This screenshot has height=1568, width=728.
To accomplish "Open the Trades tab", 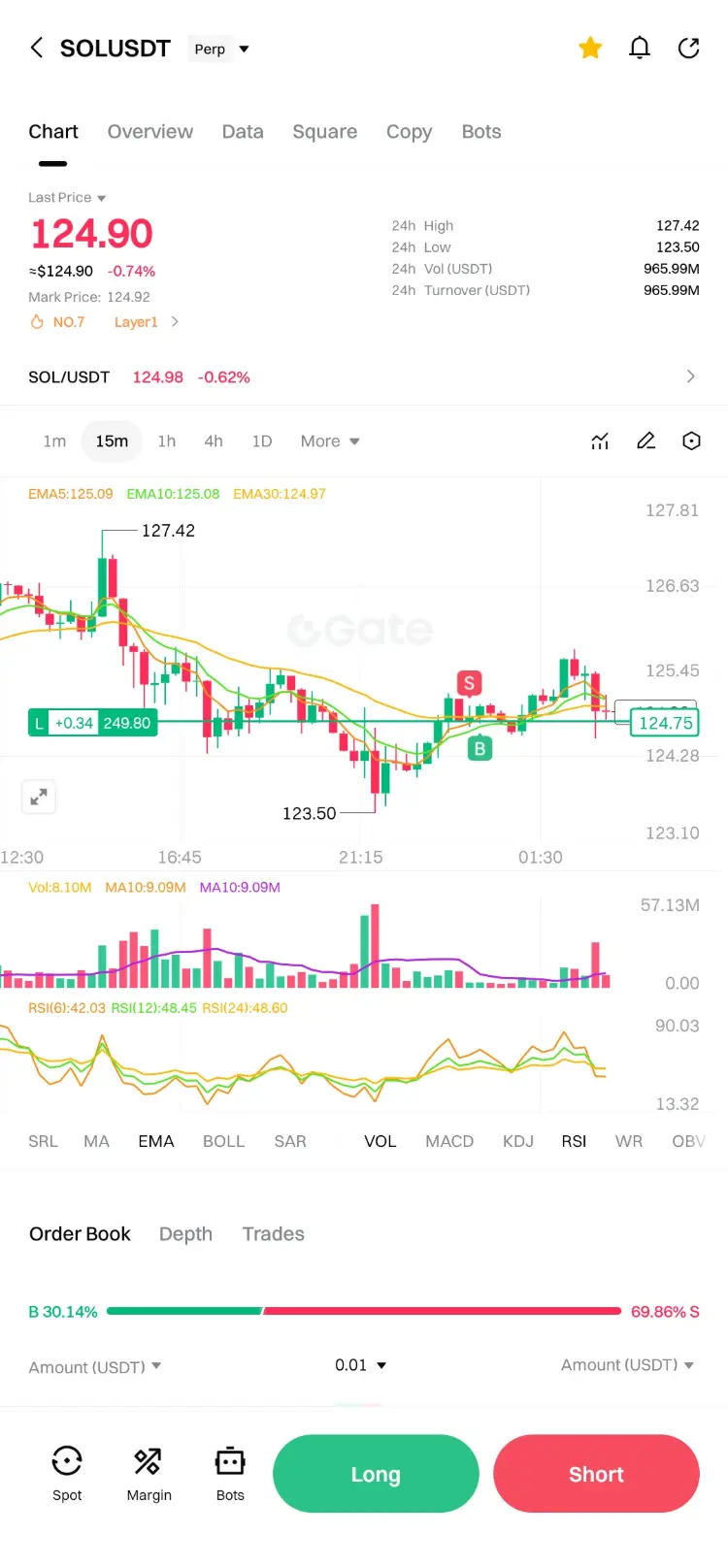I will point(274,1234).
